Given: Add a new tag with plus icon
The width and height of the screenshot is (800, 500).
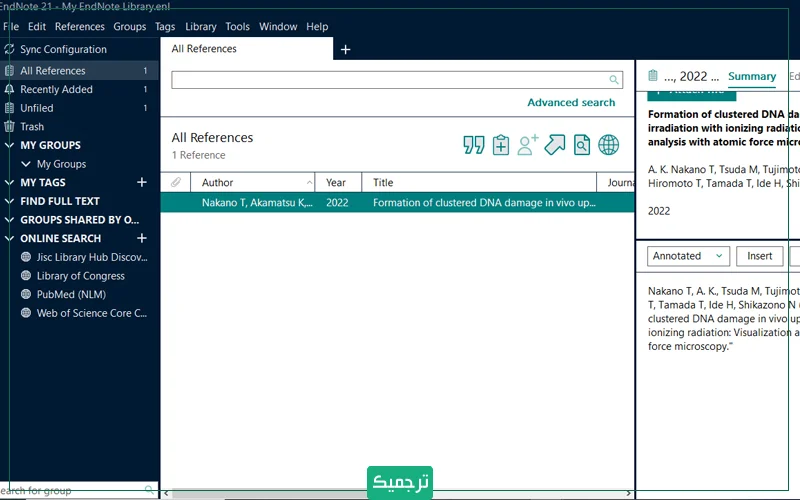Looking at the screenshot, I should pos(142,182).
